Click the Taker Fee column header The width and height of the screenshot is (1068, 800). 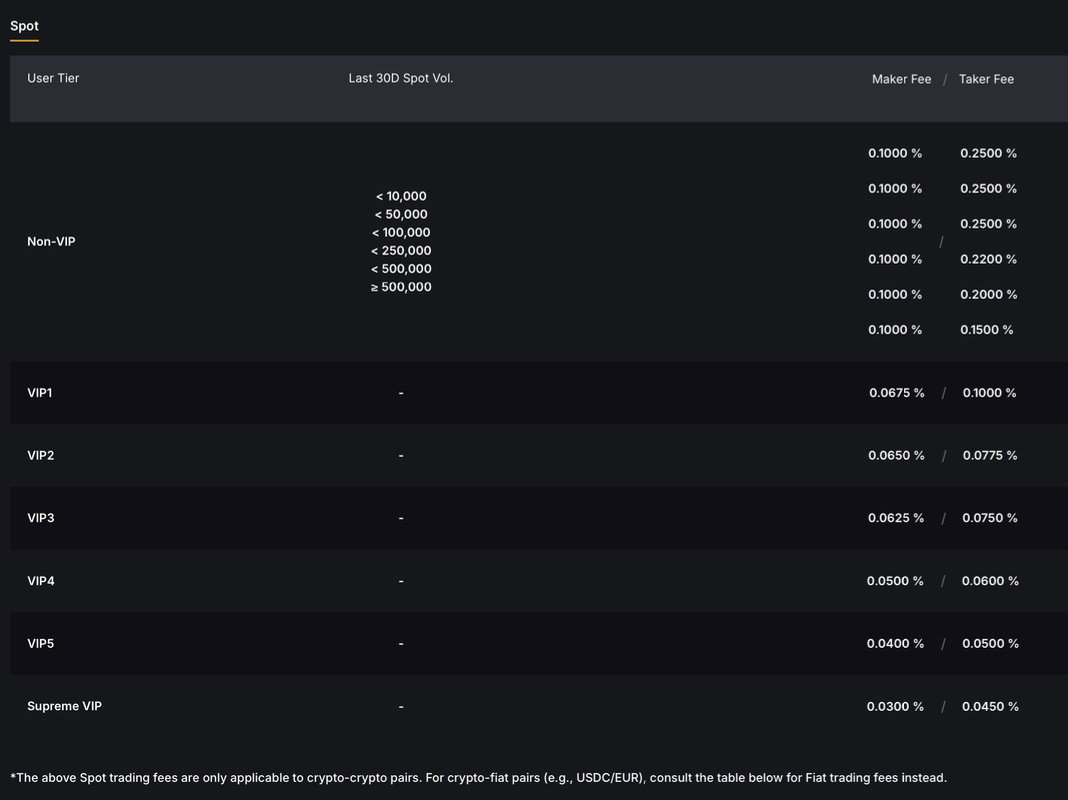click(x=986, y=79)
